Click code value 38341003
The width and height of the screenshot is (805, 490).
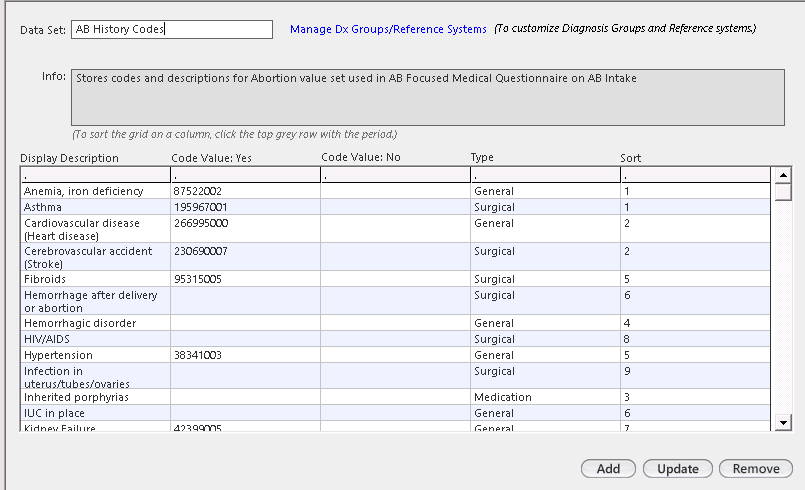tap(245, 355)
